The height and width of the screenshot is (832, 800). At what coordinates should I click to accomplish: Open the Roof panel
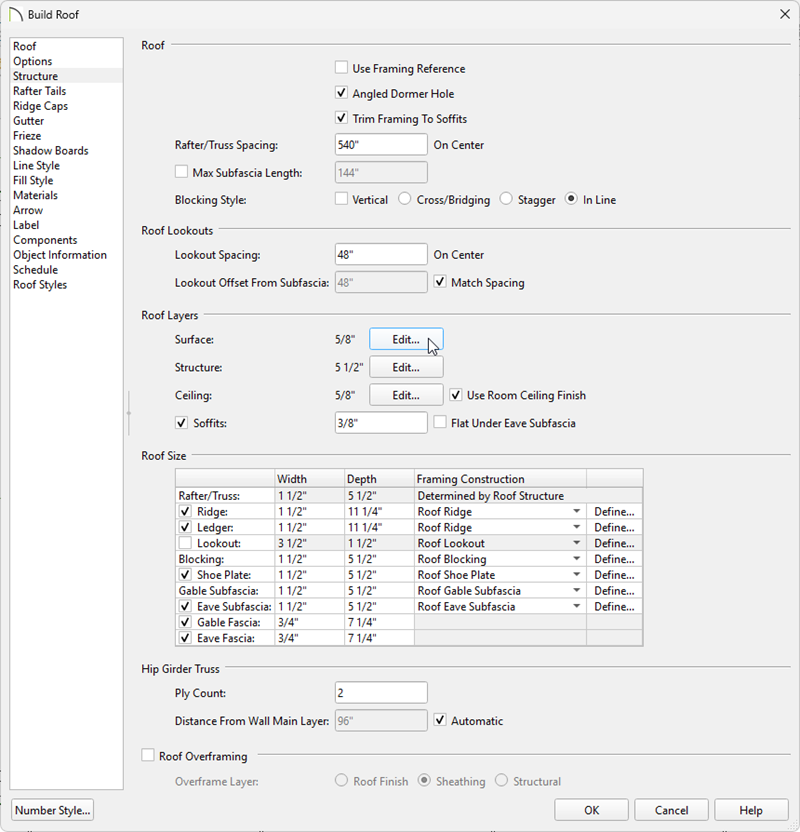click(x=25, y=46)
